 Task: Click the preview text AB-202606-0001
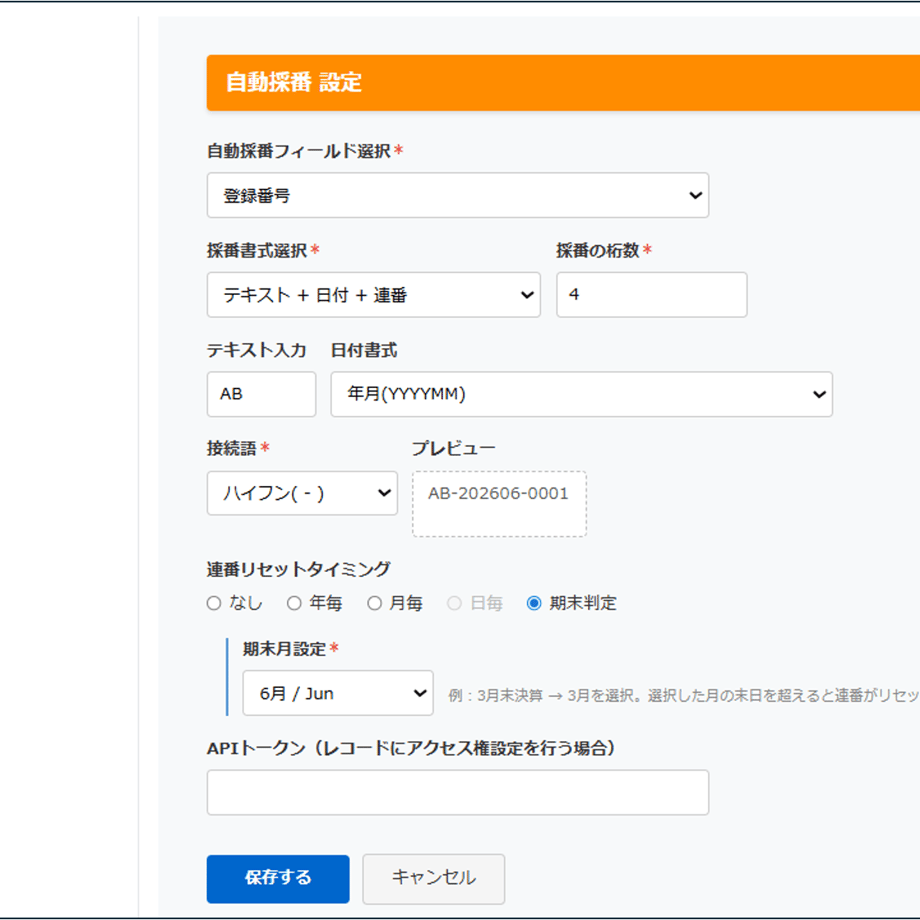(x=498, y=493)
